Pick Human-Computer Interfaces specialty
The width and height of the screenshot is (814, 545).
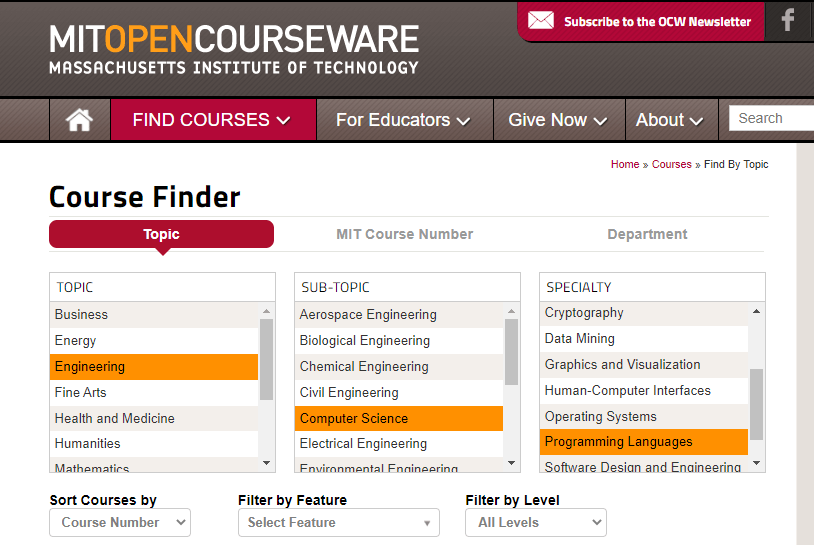[644, 390]
